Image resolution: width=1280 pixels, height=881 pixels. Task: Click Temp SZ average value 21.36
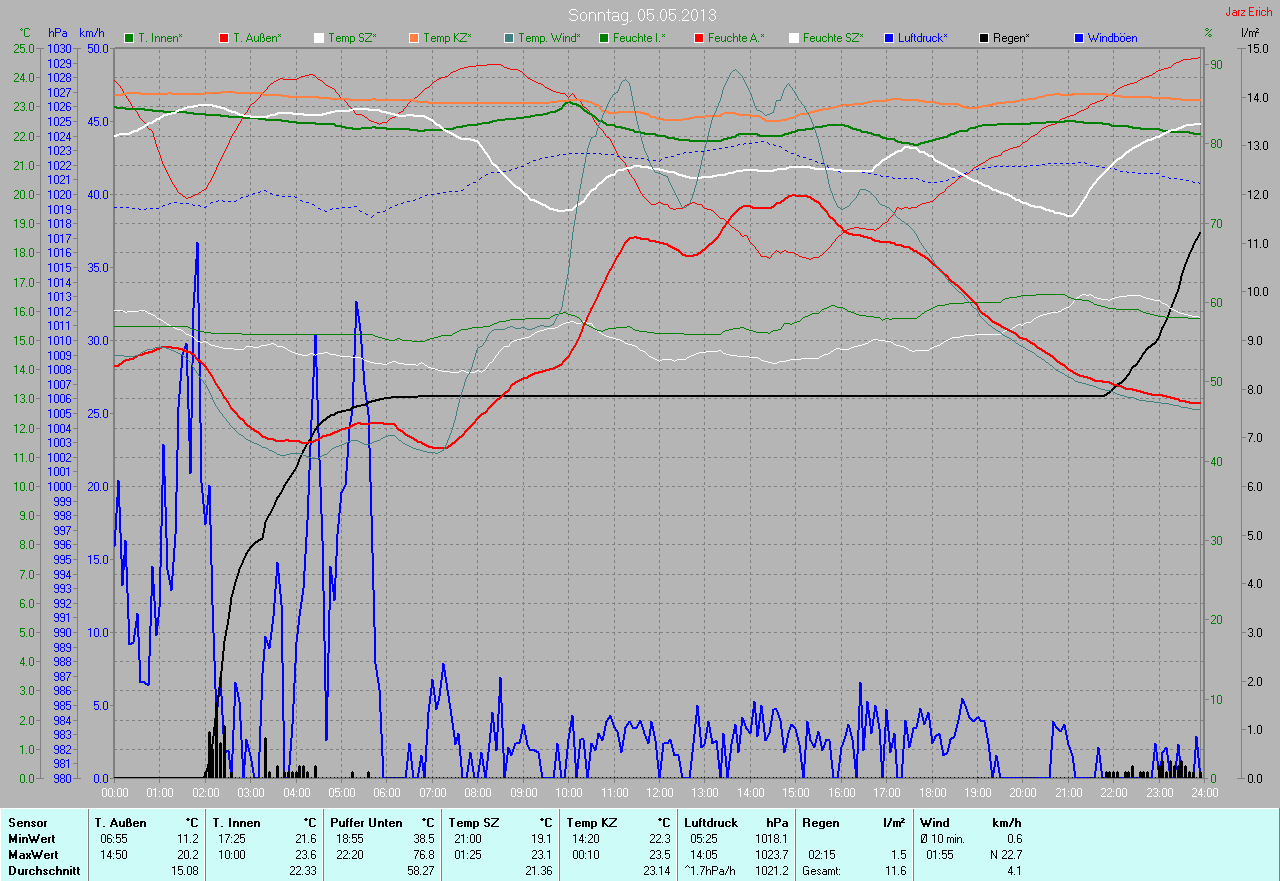coord(539,871)
